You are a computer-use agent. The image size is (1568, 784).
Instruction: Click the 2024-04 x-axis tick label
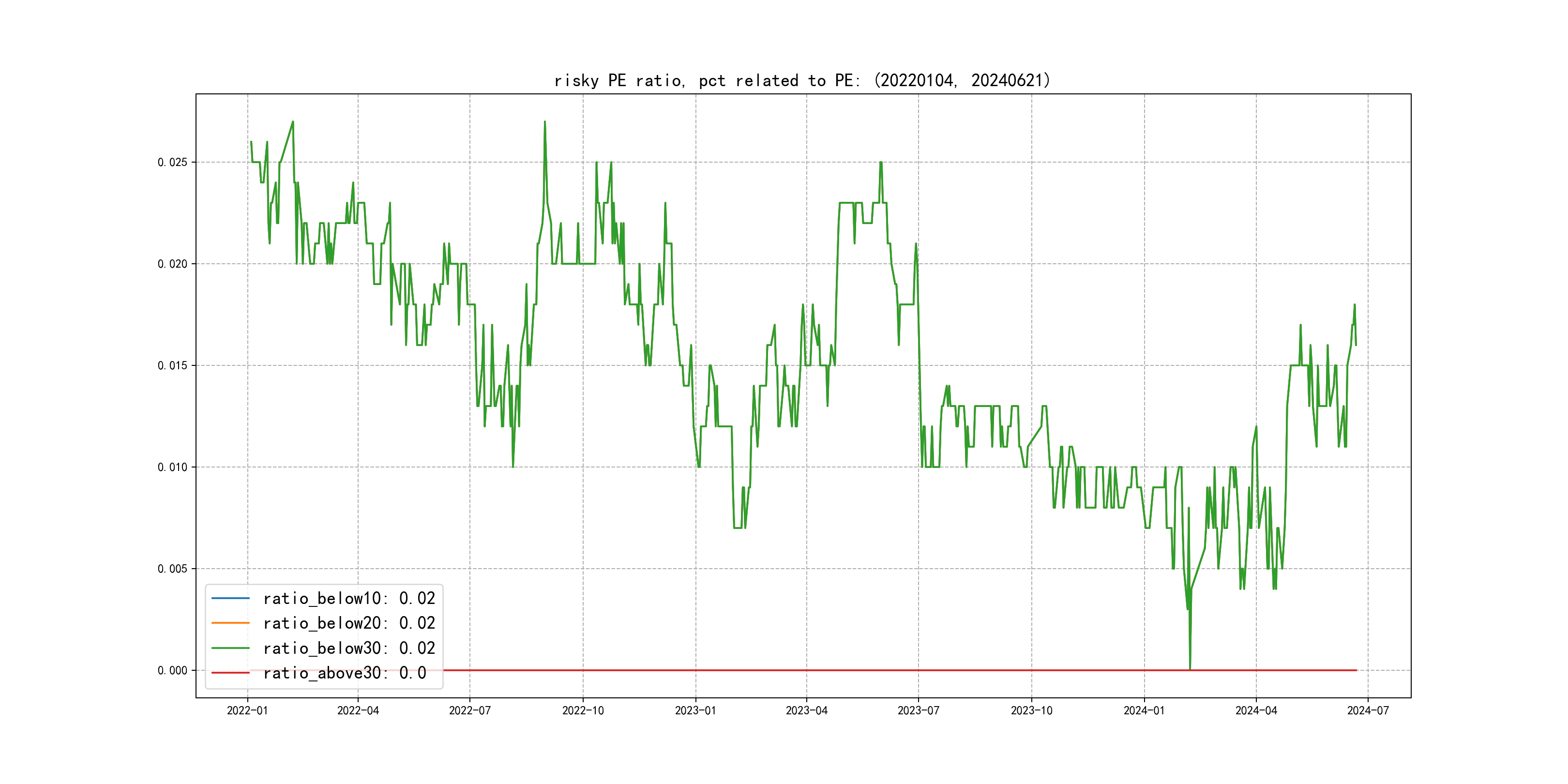click(1256, 710)
